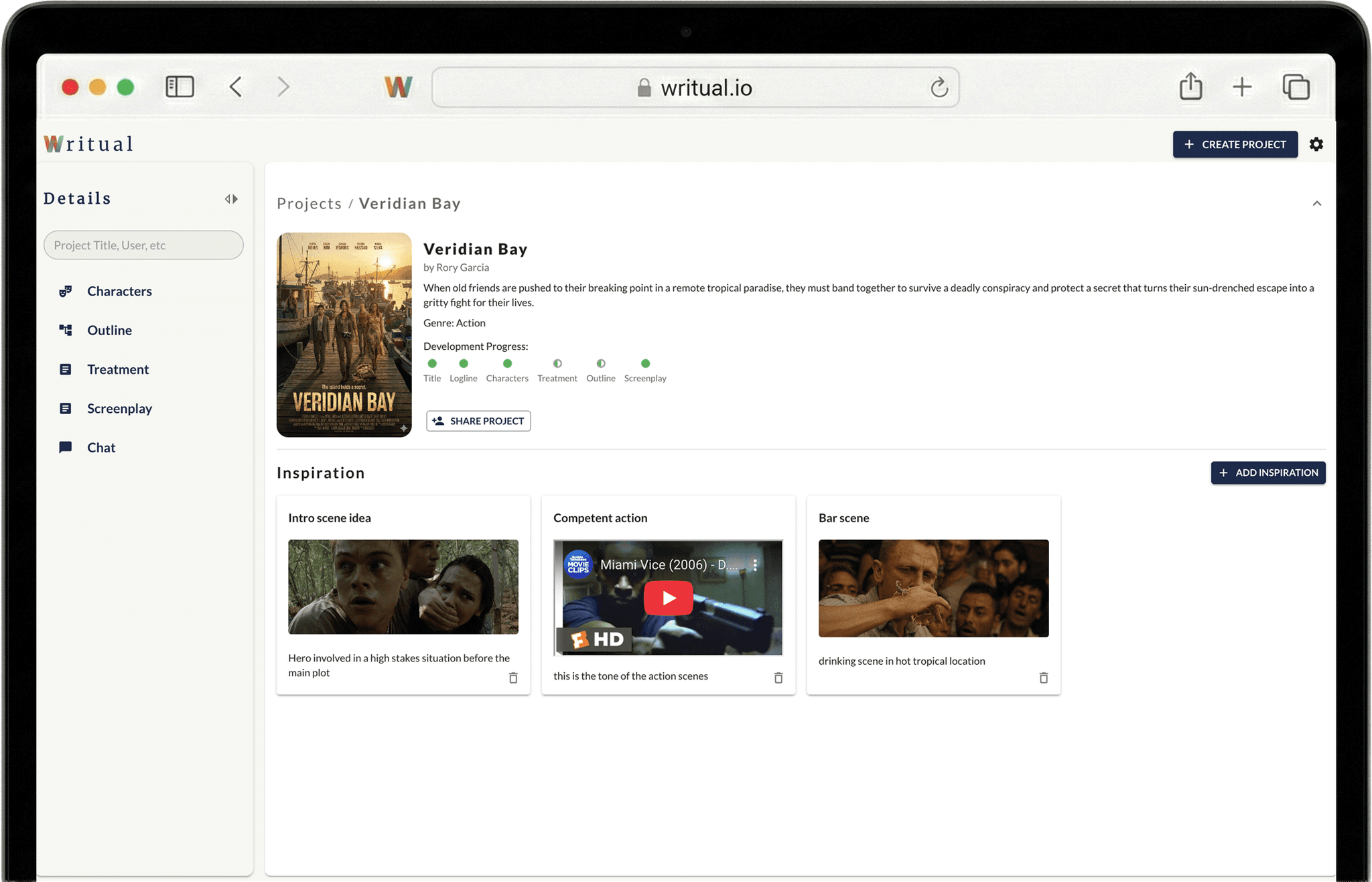This screenshot has height=882, width=1372.
Task: Click the Project Title search field
Action: [143, 245]
